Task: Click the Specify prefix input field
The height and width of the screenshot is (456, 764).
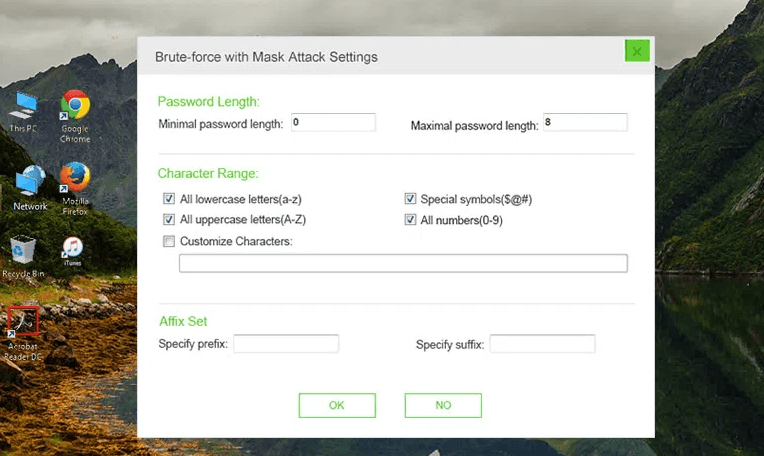Action: 286,344
